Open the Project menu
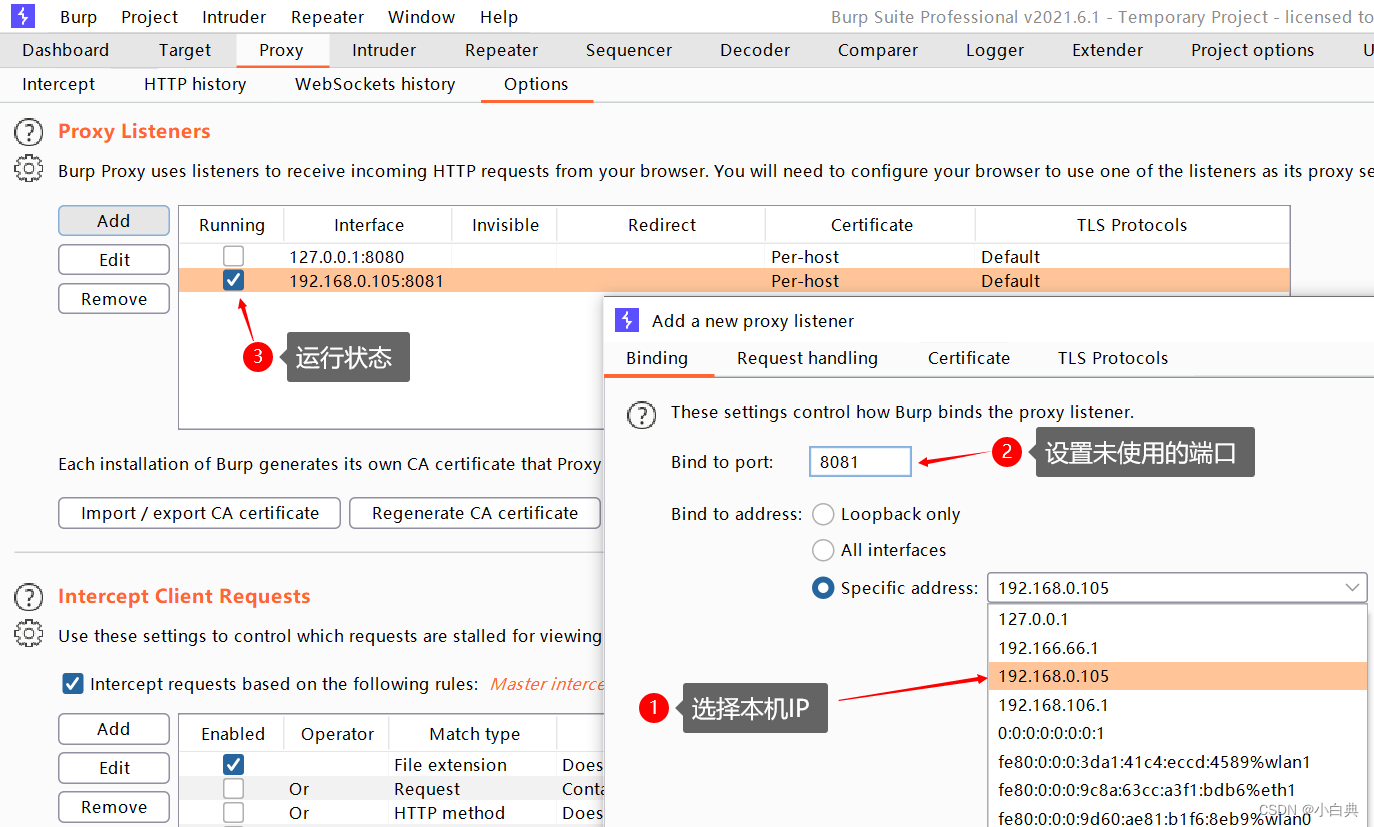Viewport: 1374px width, 827px height. (x=150, y=17)
